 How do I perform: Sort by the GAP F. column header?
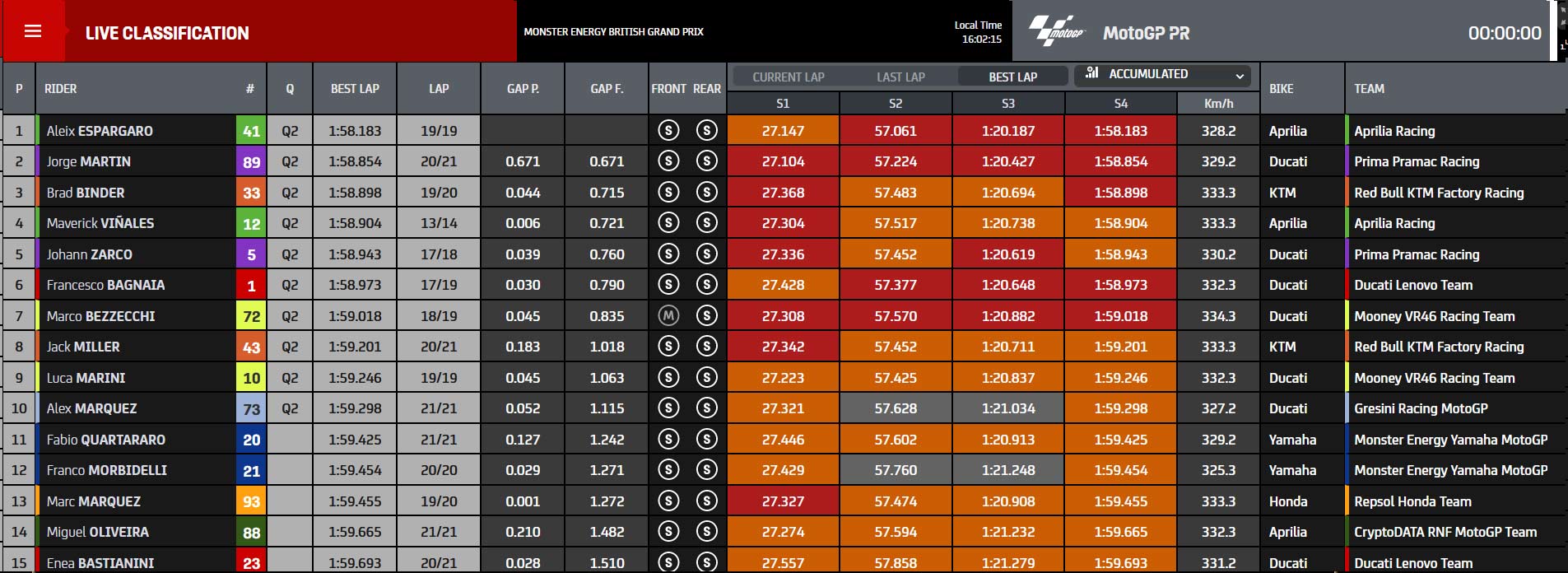[607, 88]
